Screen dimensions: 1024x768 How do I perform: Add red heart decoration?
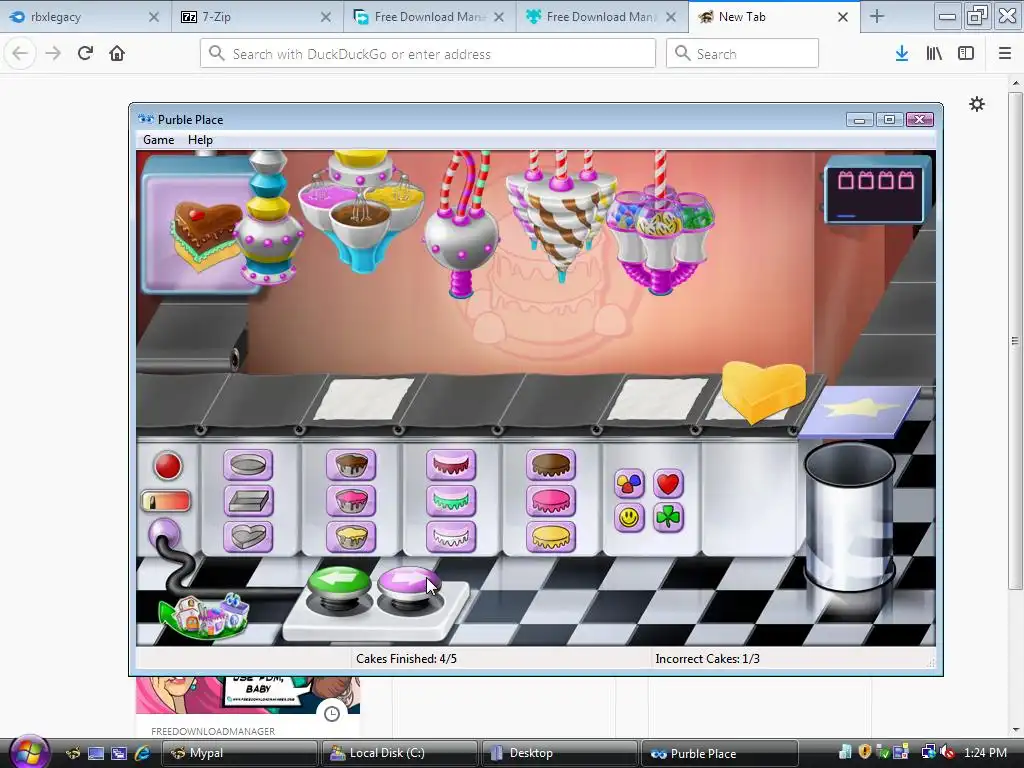[x=668, y=484]
